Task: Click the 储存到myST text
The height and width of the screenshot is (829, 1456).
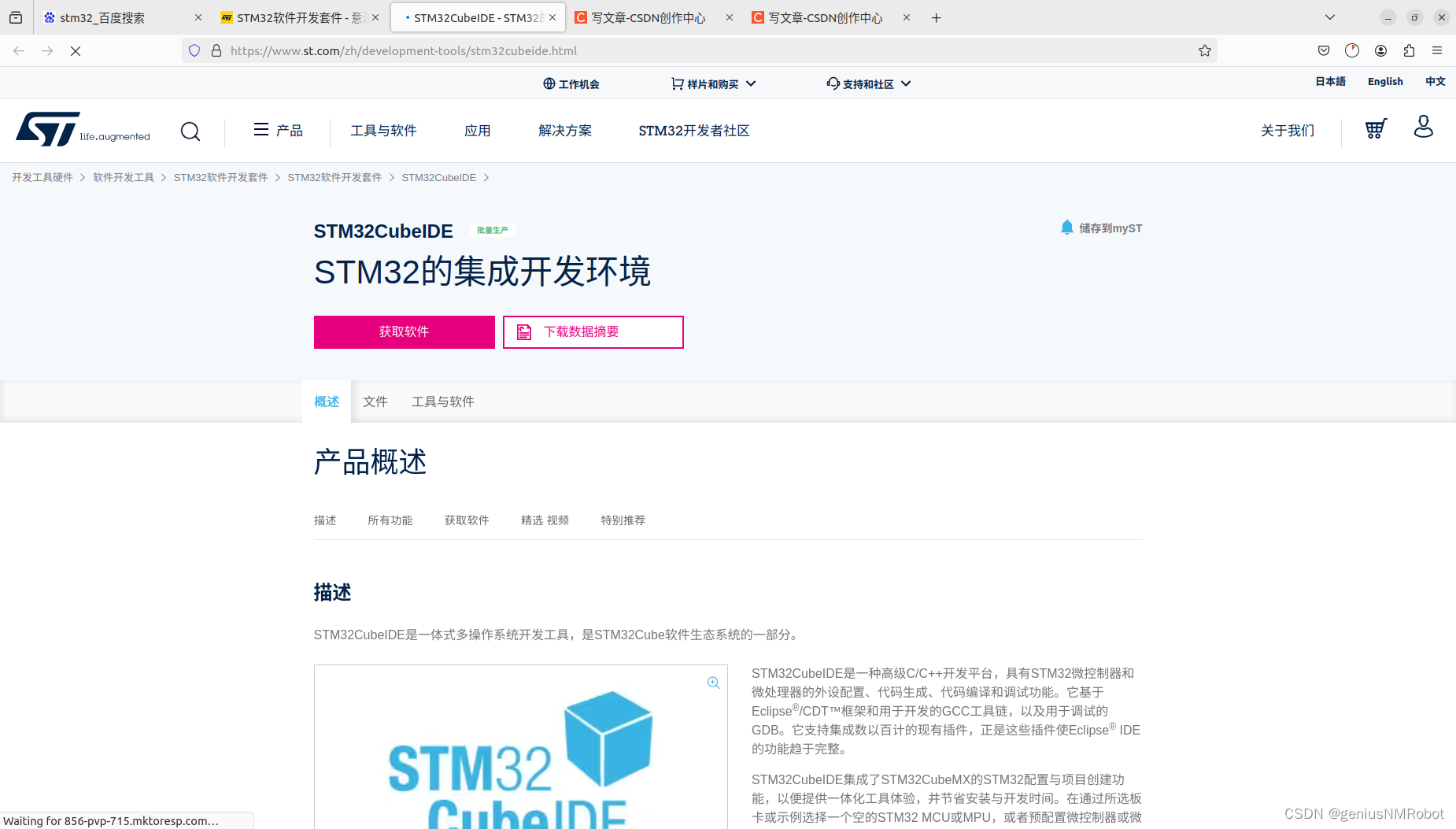Action: [x=1110, y=228]
